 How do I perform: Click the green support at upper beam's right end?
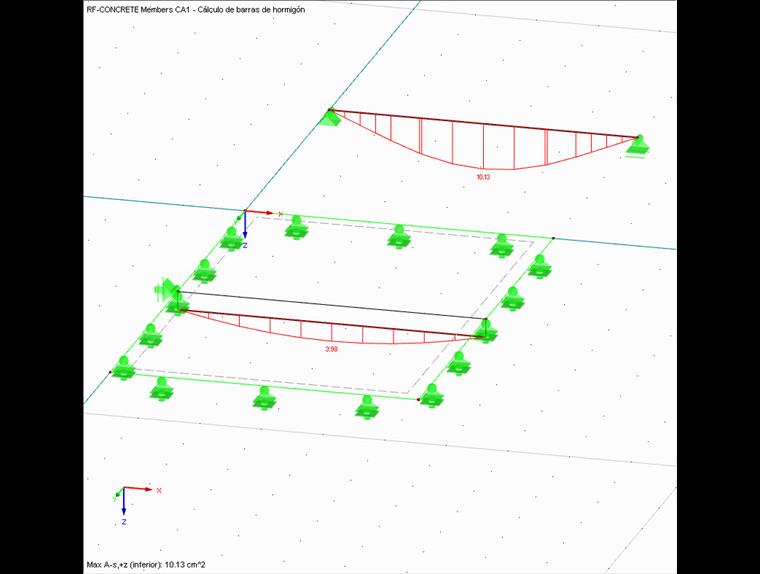(x=637, y=147)
